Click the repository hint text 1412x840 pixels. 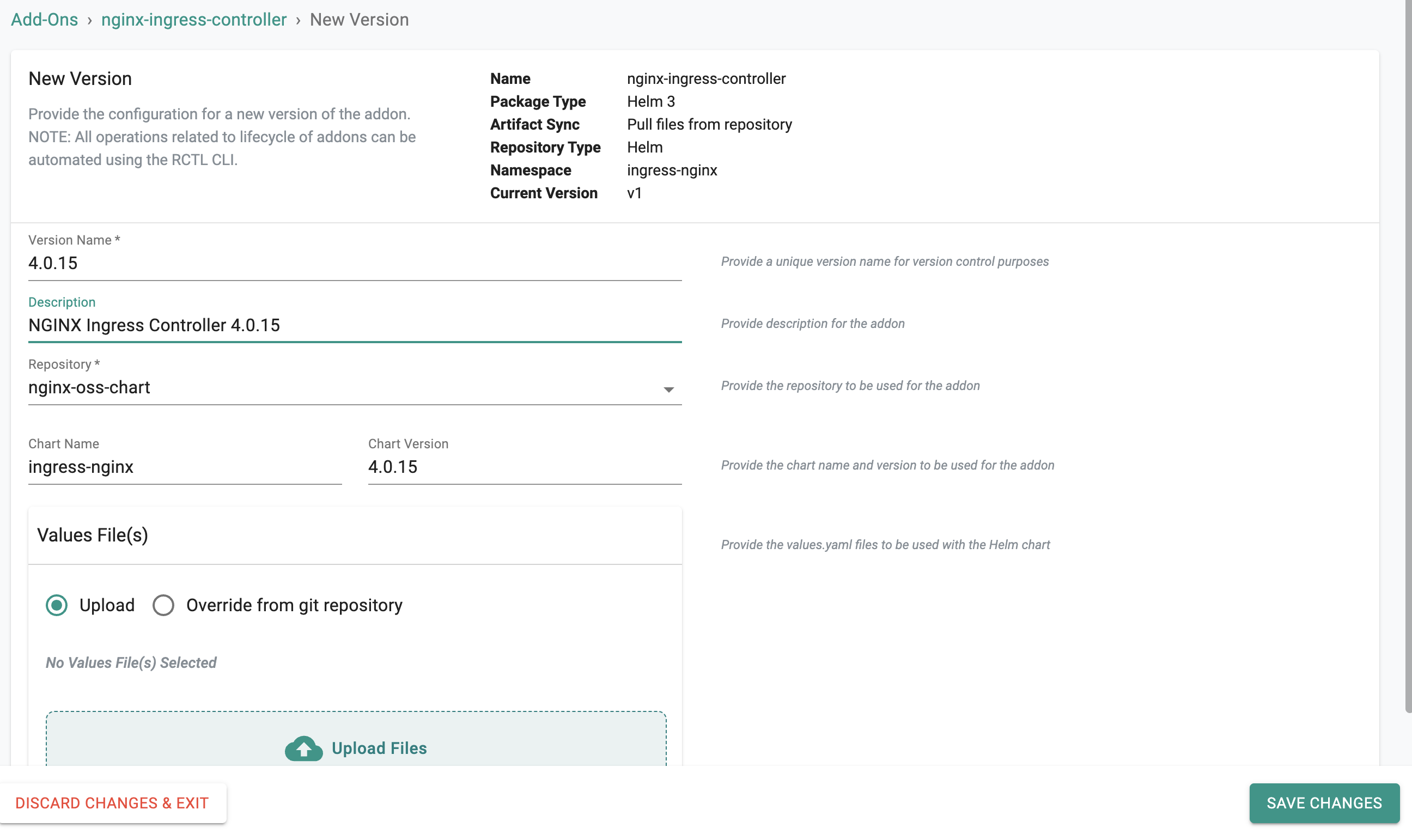(850, 386)
